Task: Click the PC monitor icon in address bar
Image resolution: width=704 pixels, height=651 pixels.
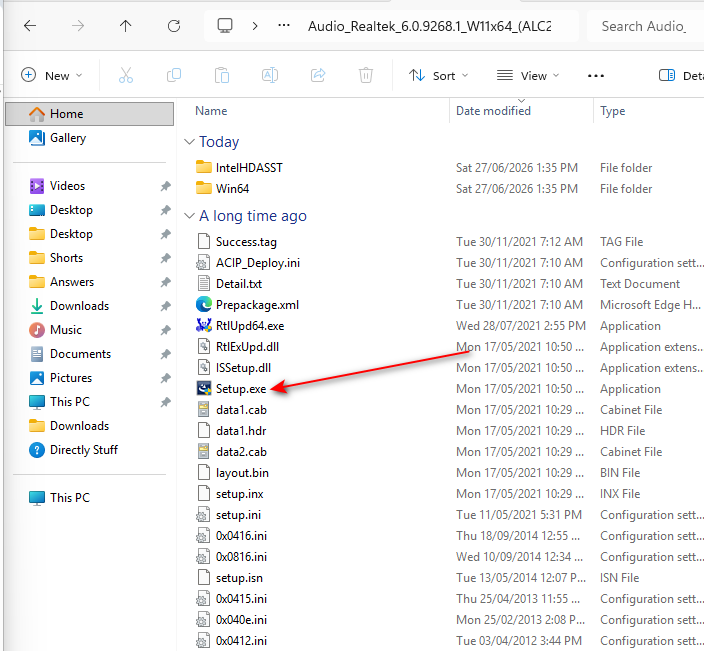Action: point(225,26)
